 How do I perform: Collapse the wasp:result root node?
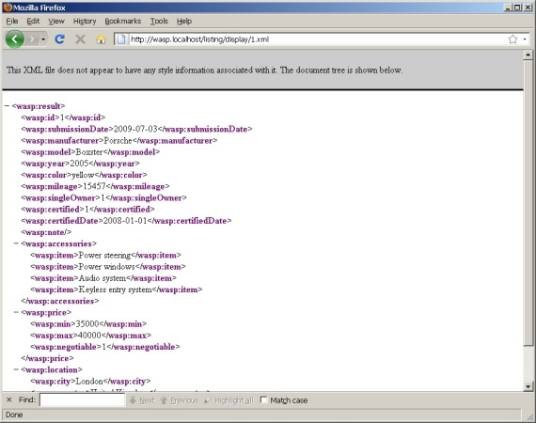coord(7,106)
